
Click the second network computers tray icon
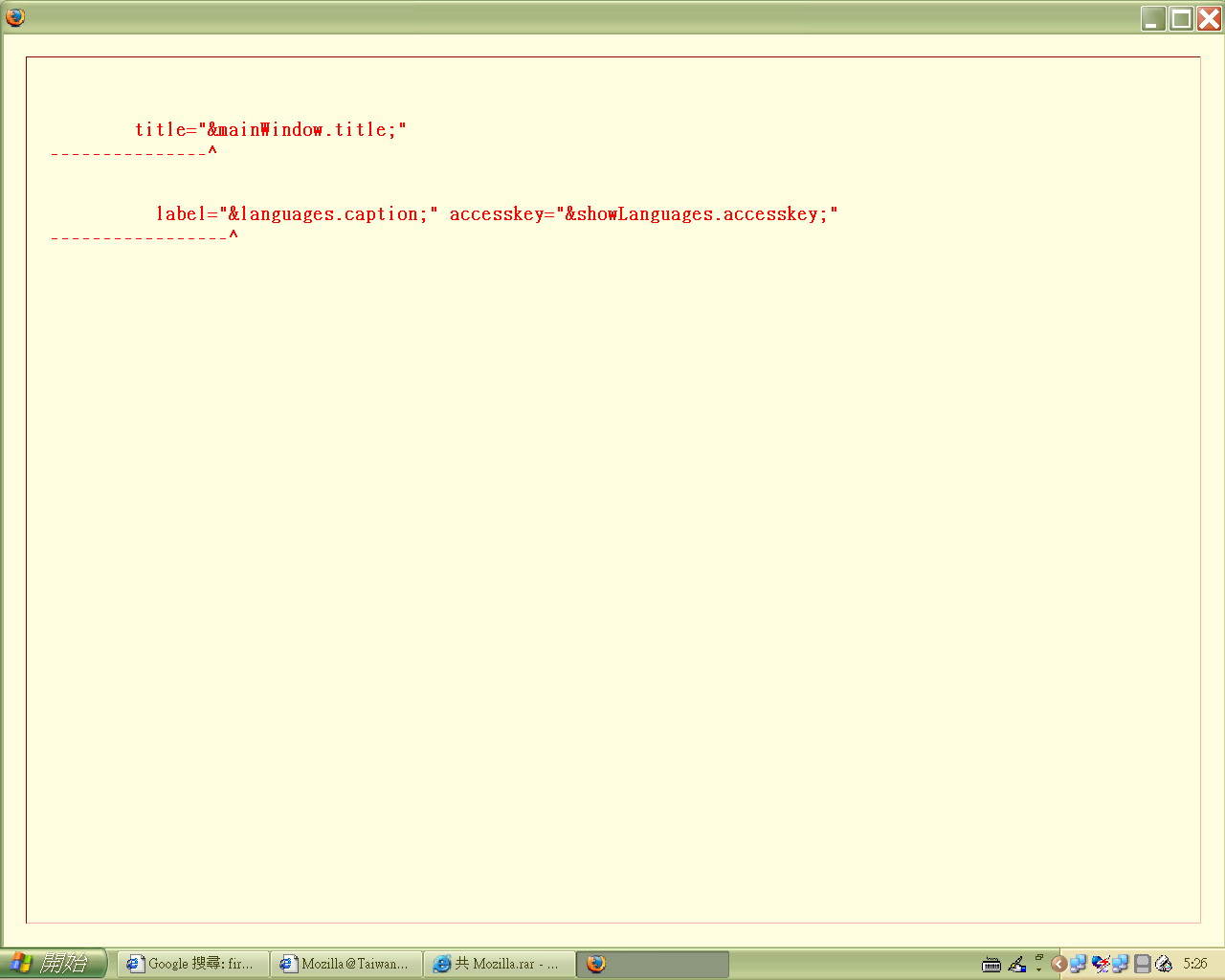click(1121, 964)
